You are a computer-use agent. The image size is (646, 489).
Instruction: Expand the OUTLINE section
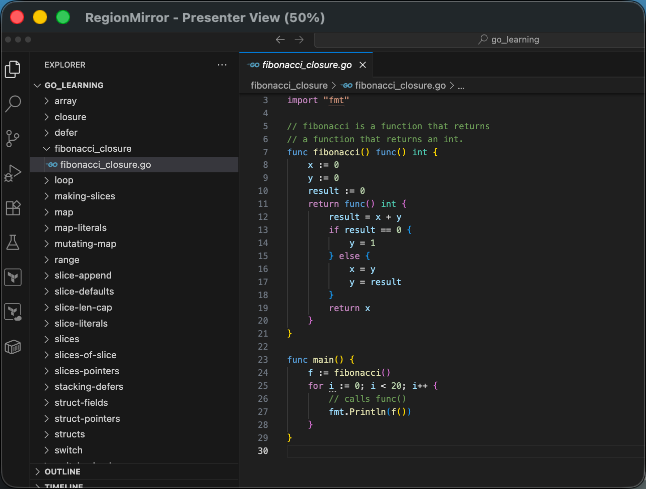point(62,471)
